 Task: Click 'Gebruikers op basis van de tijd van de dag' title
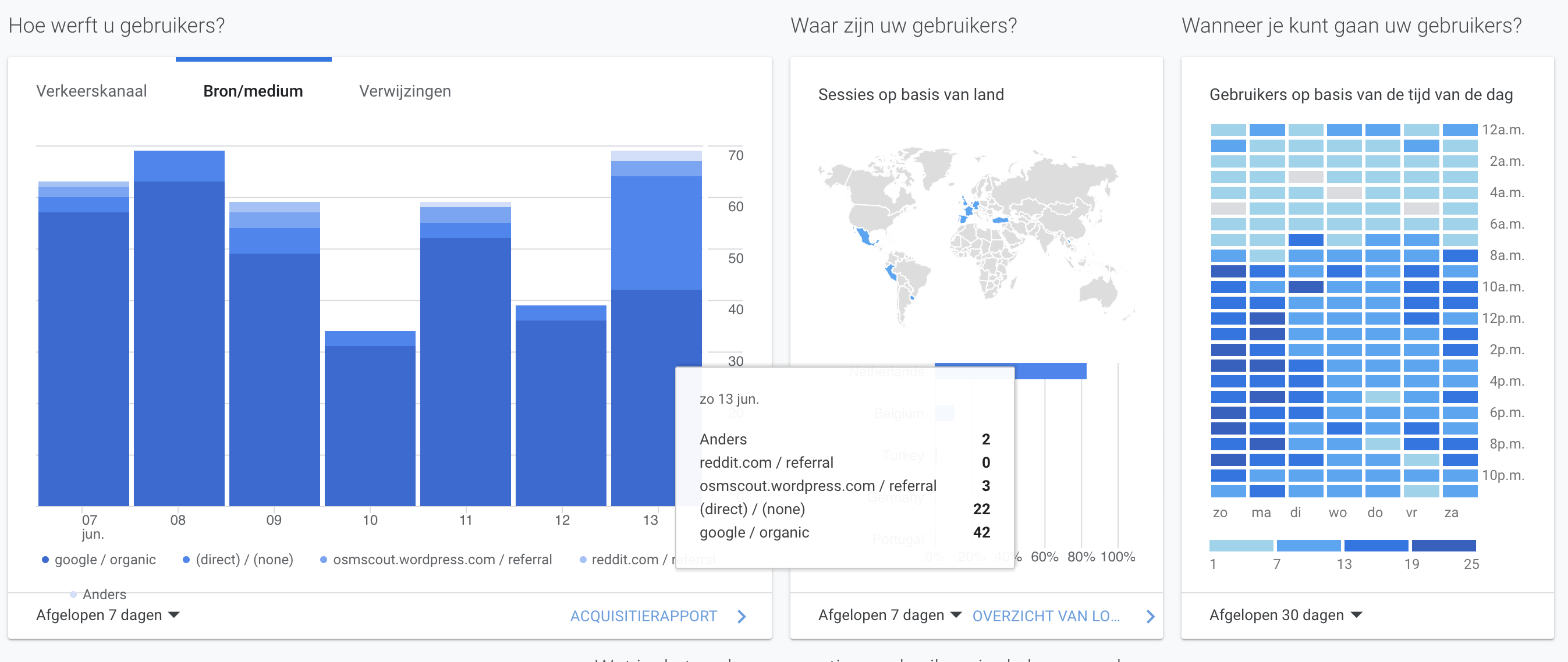tap(1360, 95)
